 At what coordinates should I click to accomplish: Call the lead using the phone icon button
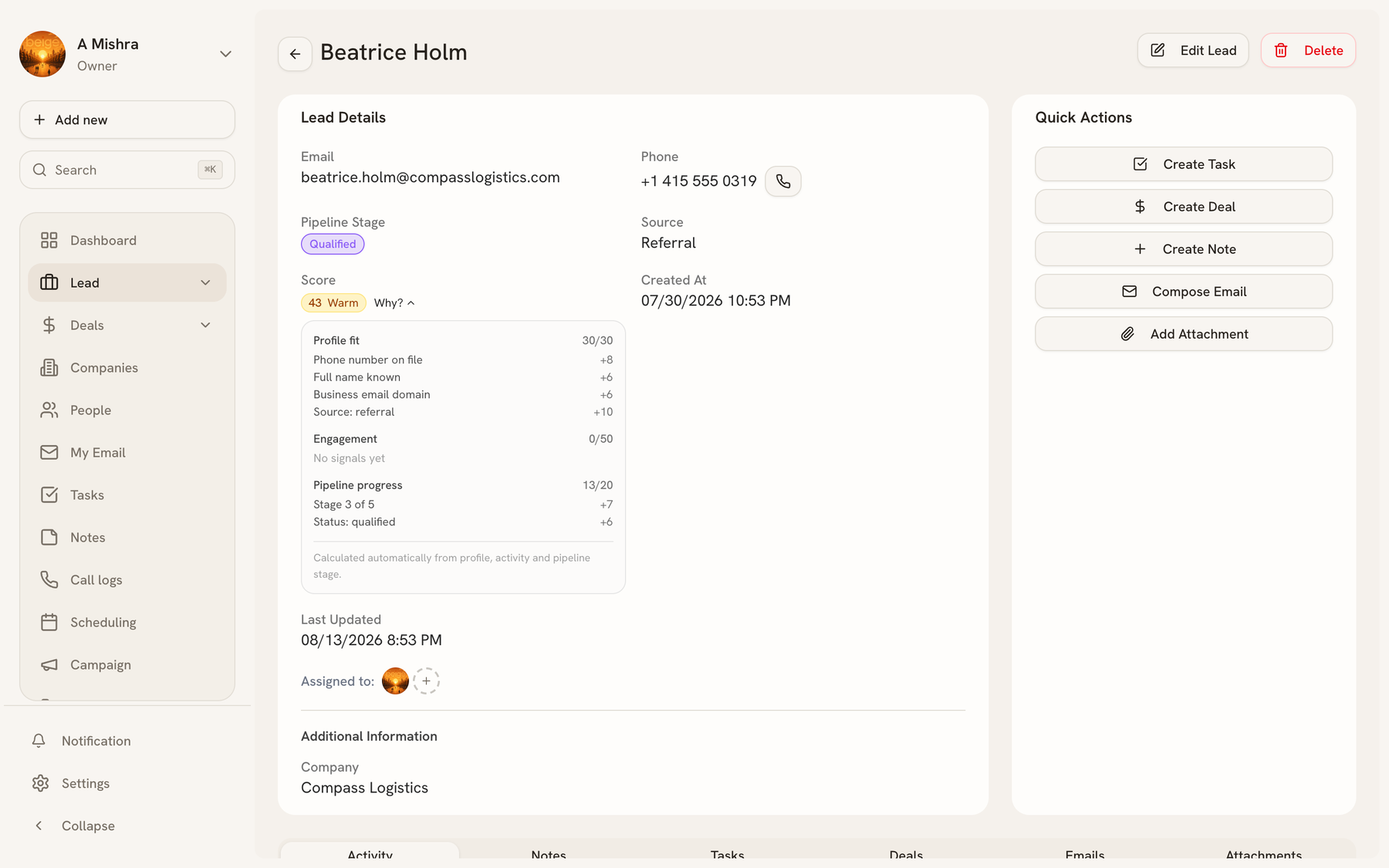pyautogui.click(x=782, y=181)
